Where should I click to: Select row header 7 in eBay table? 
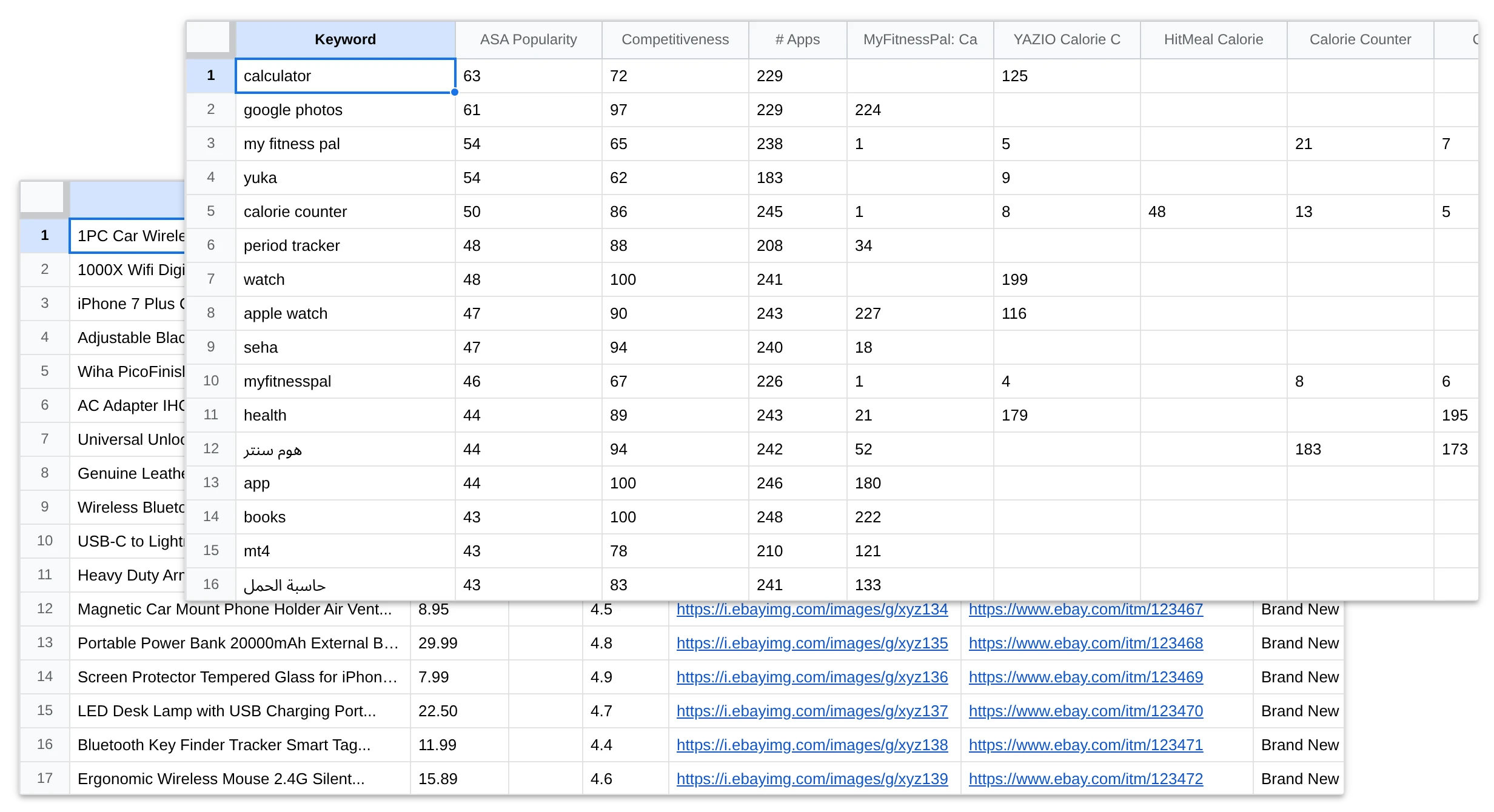pyautogui.click(x=45, y=439)
